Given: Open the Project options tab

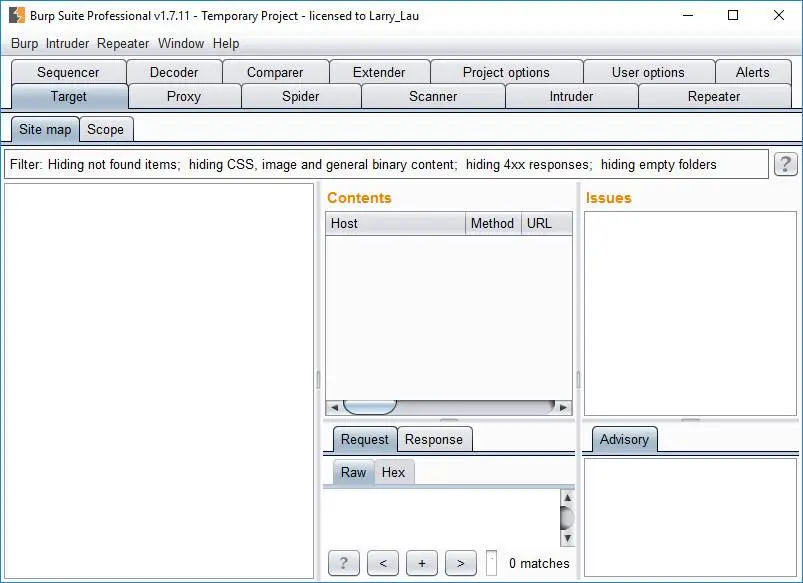Looking at the screenshot, I should click(506, 72).
